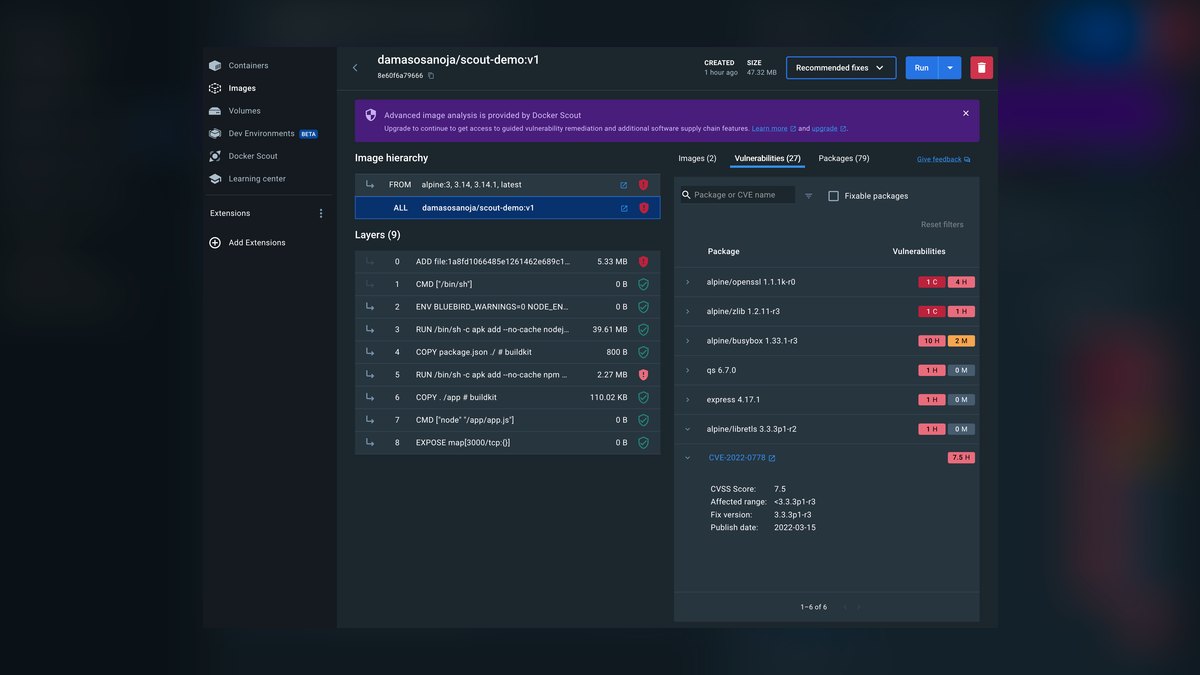Click the 7.5 H severity badge
This screenshot has width=1200, height=675.
[x=961, y=458]
